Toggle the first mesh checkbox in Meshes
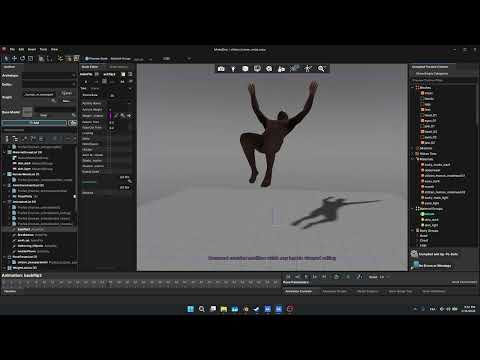This screenshot has height=360, width=480. point(422,93)
